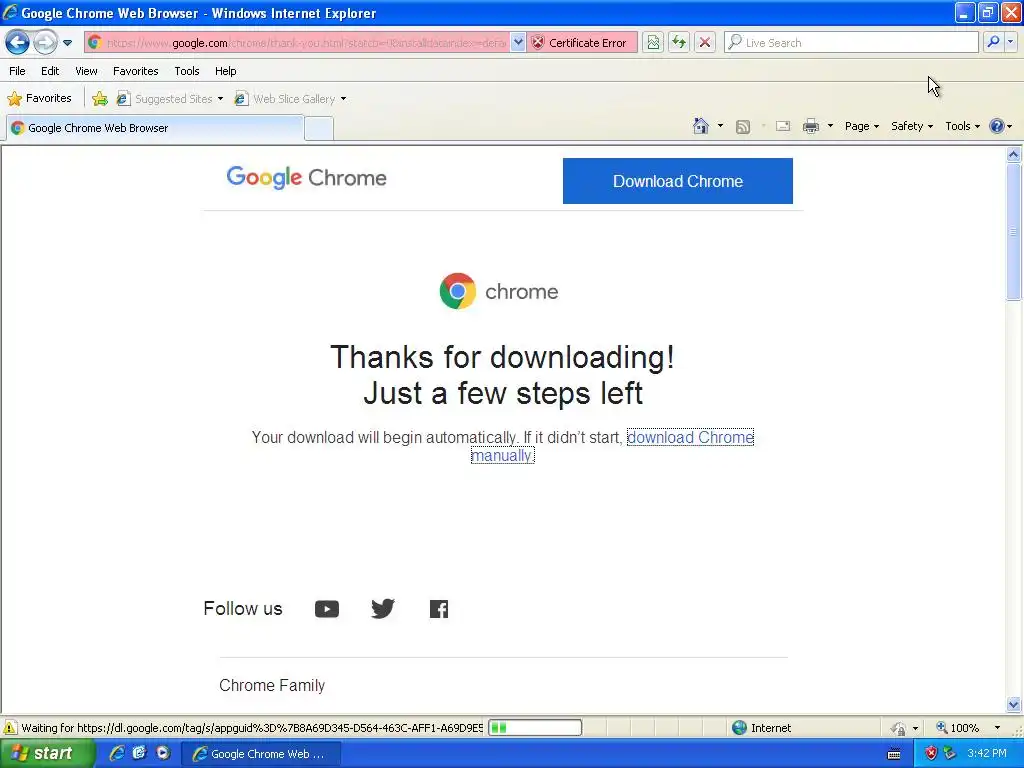Click the scroll down arrow
This screenshot has height=768, width=1024.
point(1014,705)
